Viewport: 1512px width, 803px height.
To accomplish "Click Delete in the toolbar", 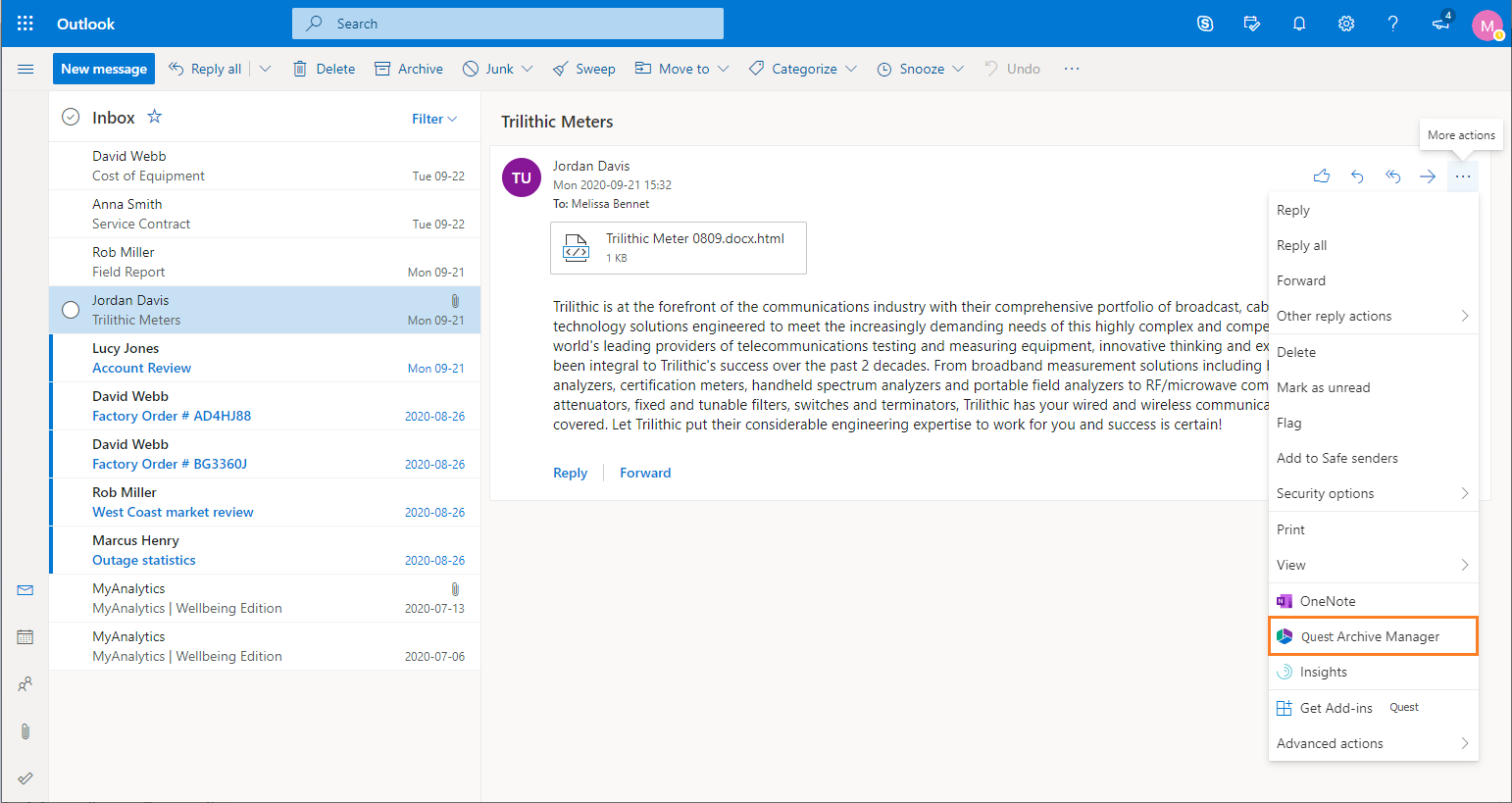I will [324, 69].
